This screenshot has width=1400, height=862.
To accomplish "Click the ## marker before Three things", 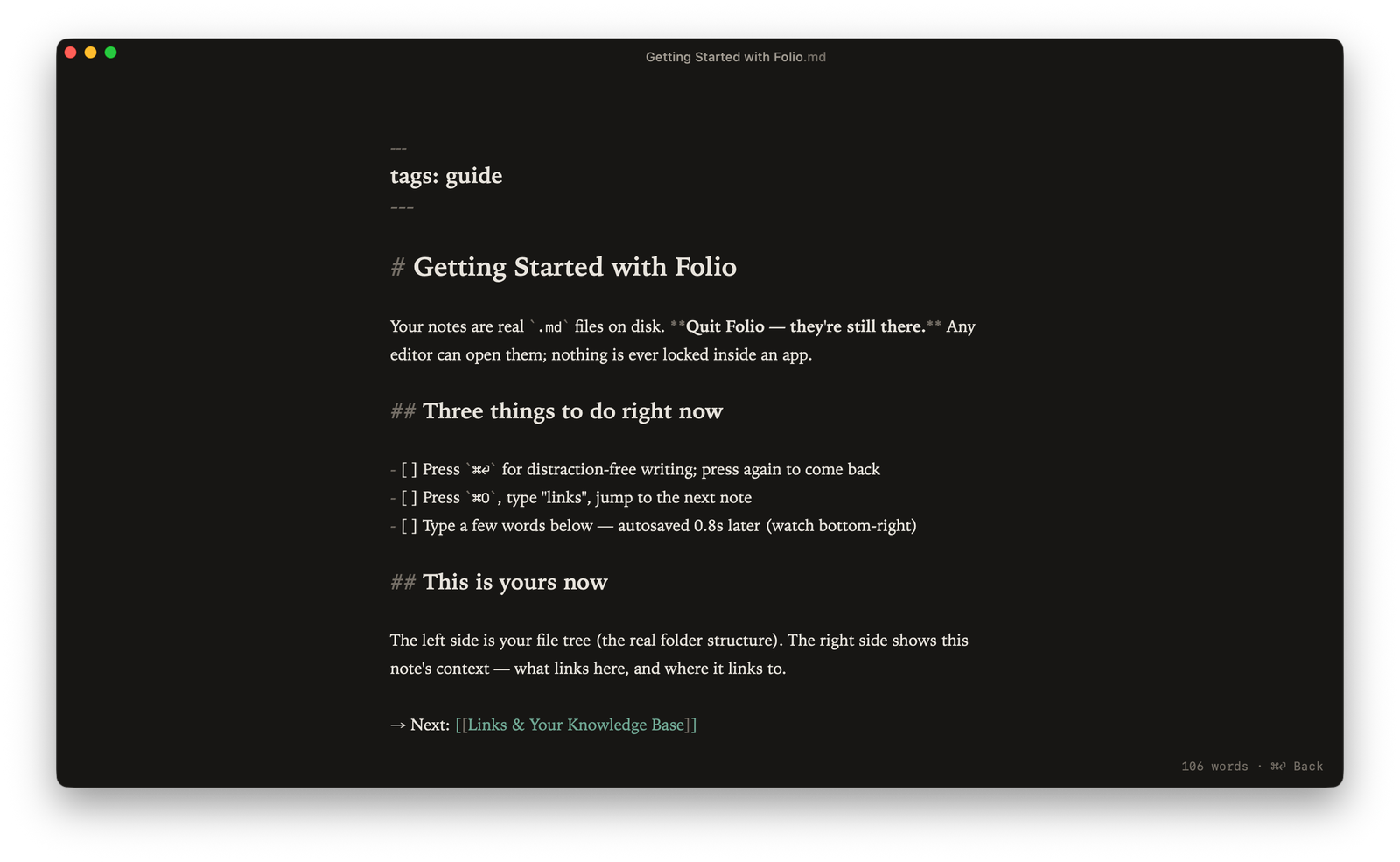I will (x=402, y=411).
